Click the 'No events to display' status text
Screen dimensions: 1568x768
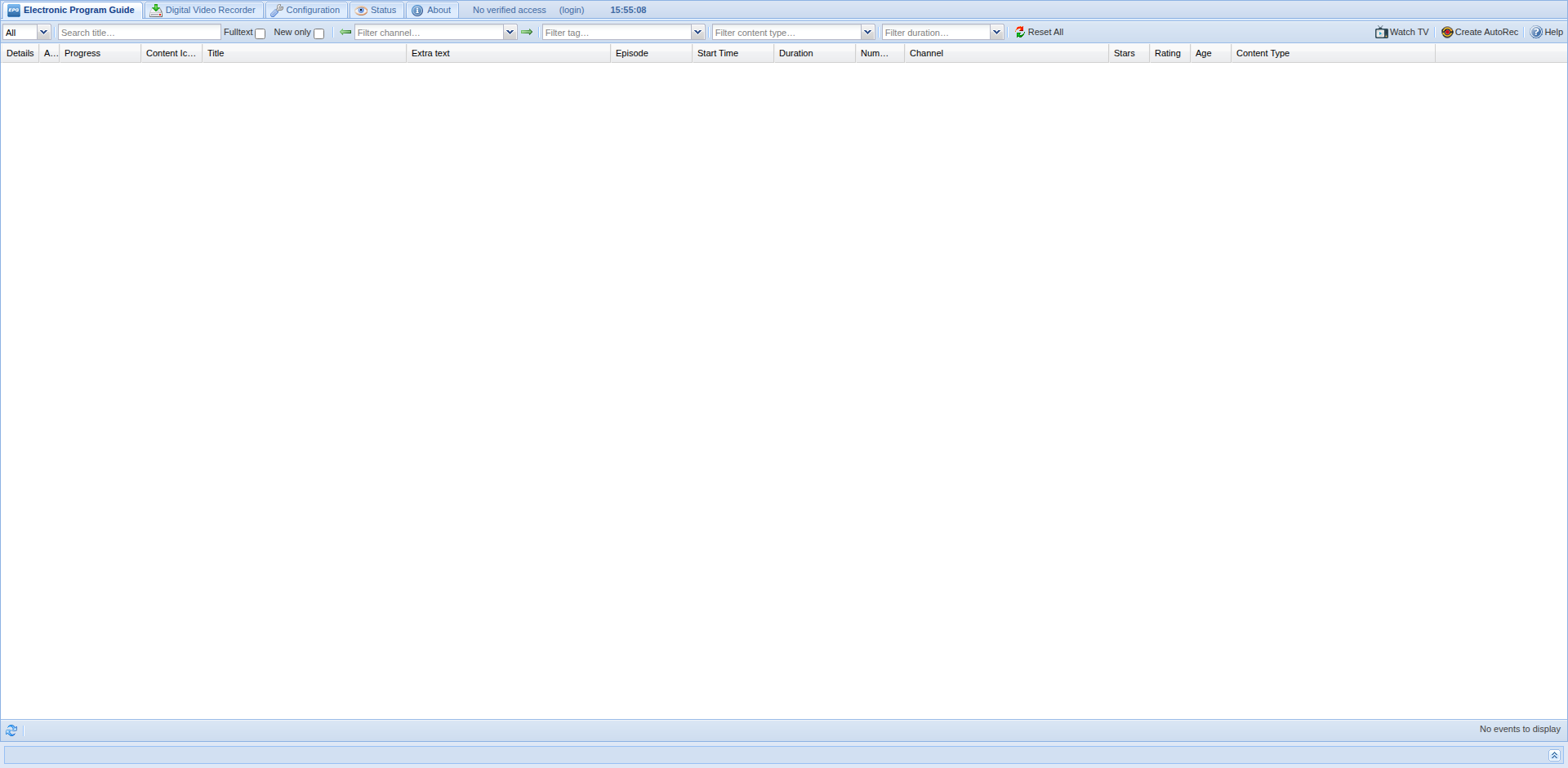coord(1520,729)
